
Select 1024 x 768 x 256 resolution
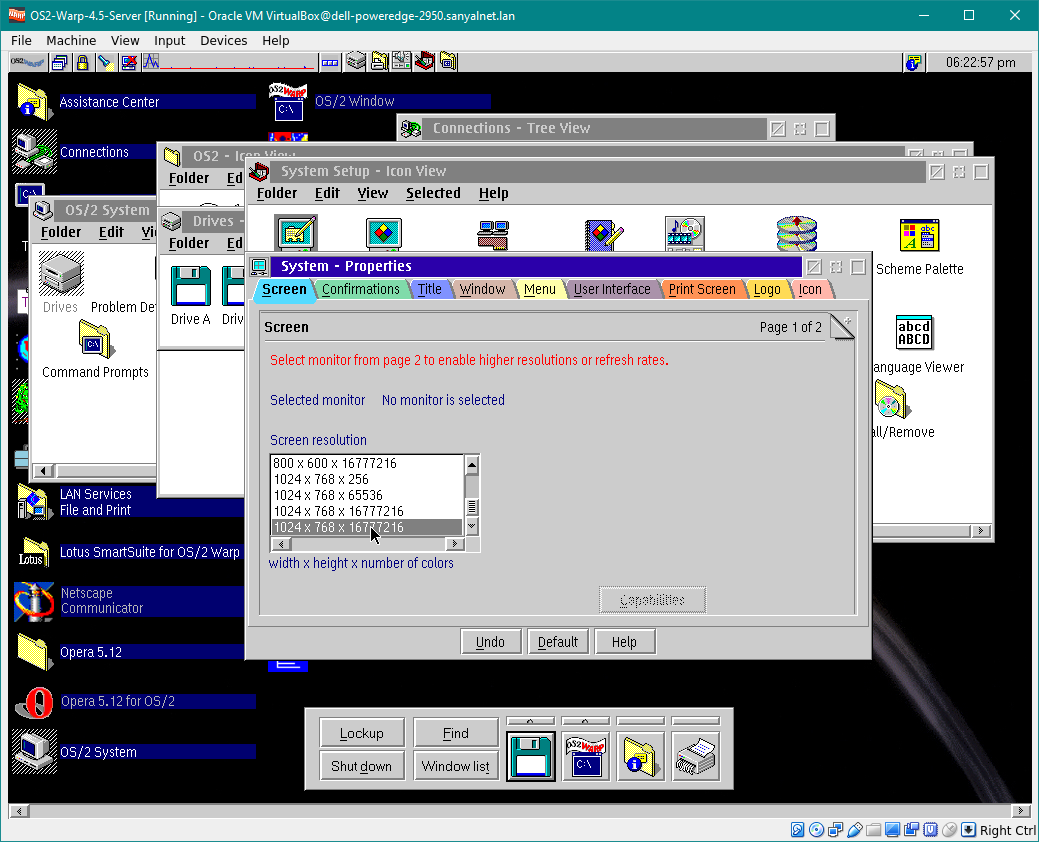(x=367, y=479)
